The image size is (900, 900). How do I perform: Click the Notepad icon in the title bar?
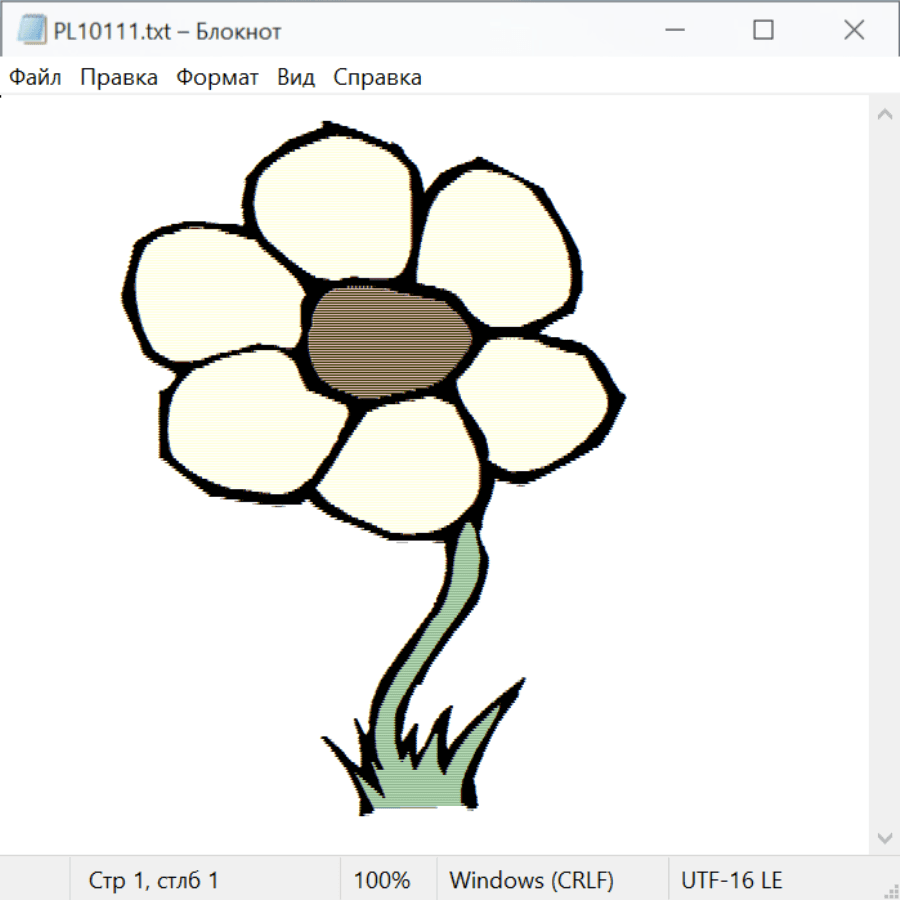[x=31, y=31]
